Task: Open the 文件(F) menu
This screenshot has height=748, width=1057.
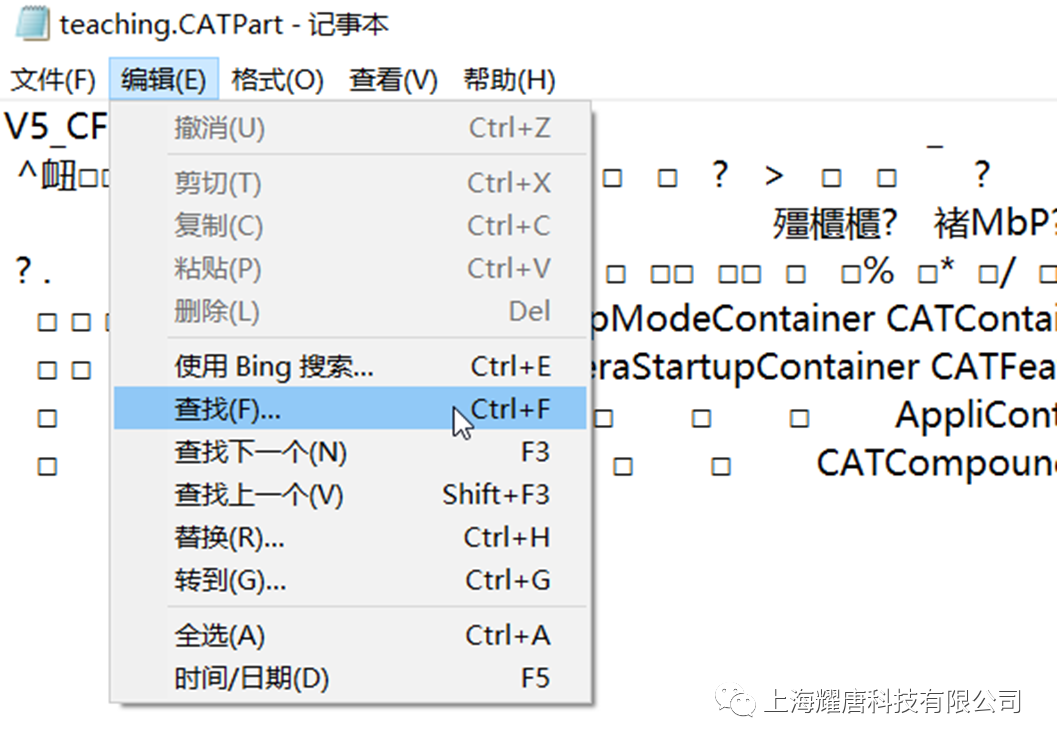Action: (x=53, y=80)
